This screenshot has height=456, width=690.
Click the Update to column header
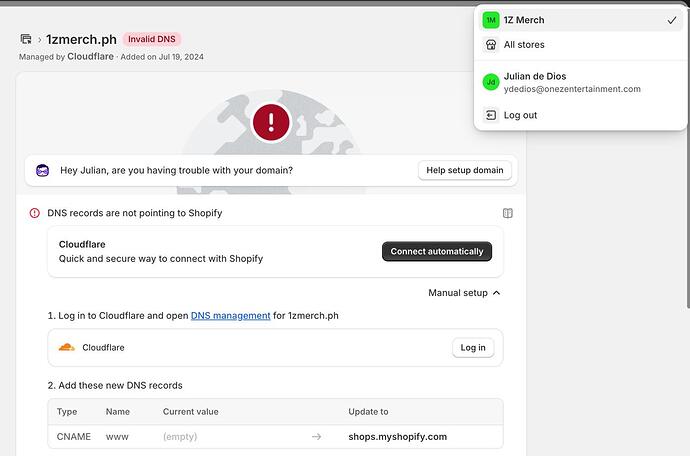[368, 412]
